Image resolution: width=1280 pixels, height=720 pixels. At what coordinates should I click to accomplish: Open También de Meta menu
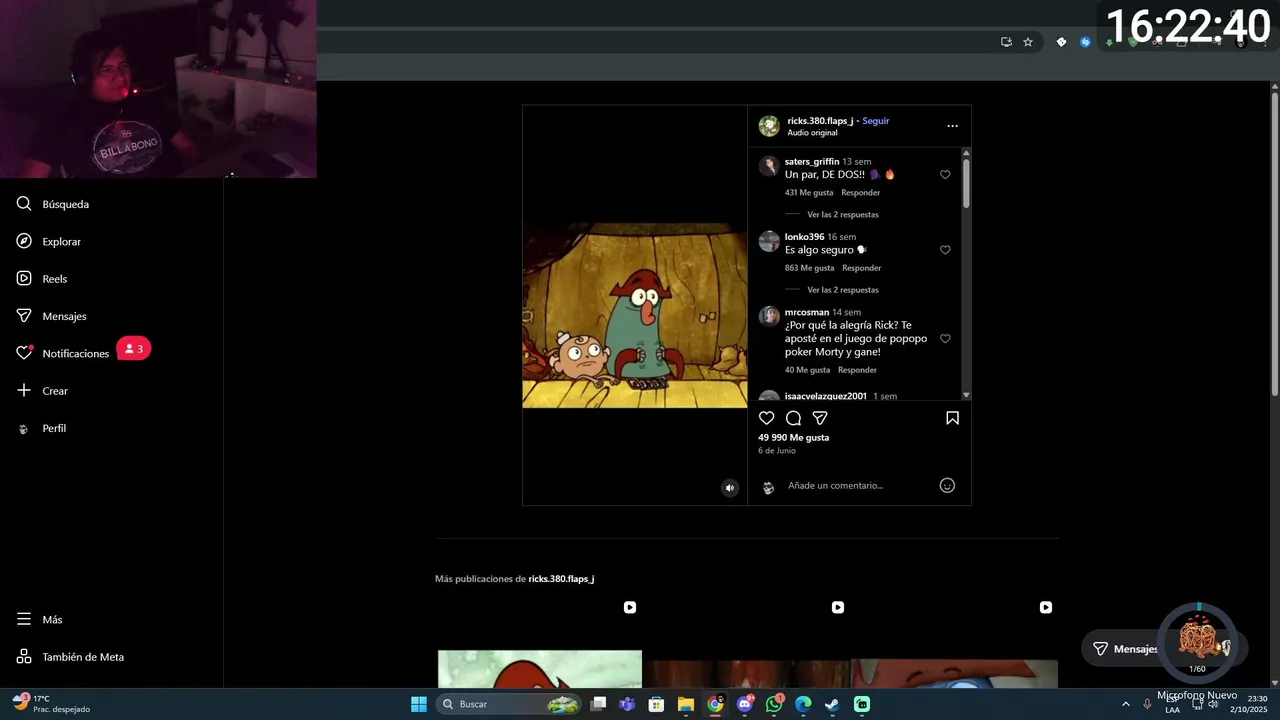pos(70,657)
